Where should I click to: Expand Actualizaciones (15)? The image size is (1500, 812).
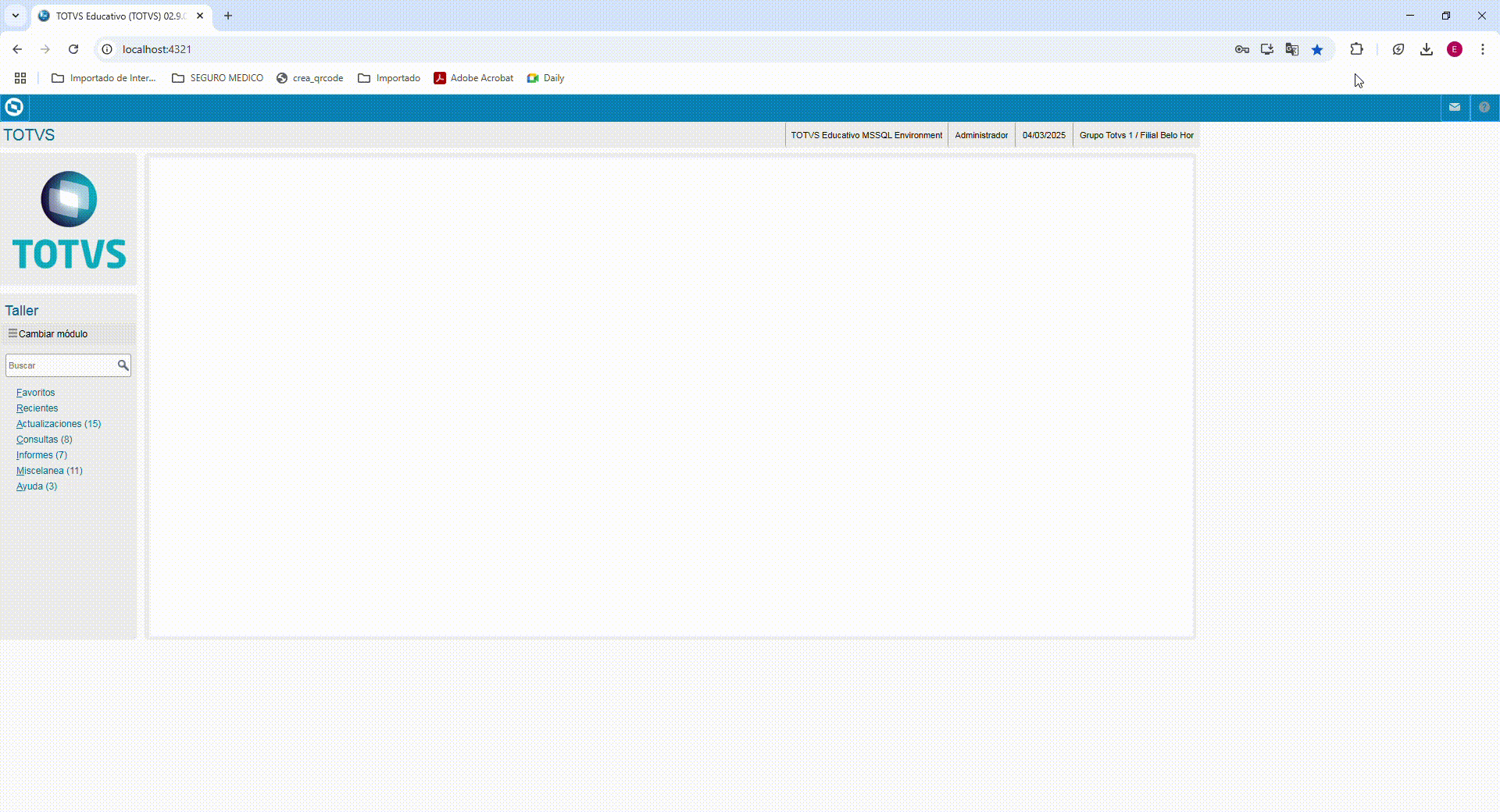[59, 424]
